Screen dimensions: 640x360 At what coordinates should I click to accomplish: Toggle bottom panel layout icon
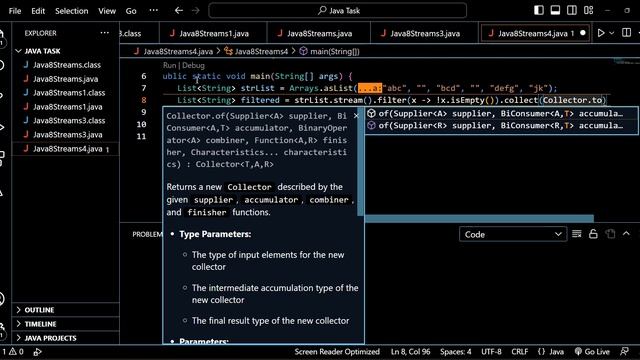click(555, 11)
